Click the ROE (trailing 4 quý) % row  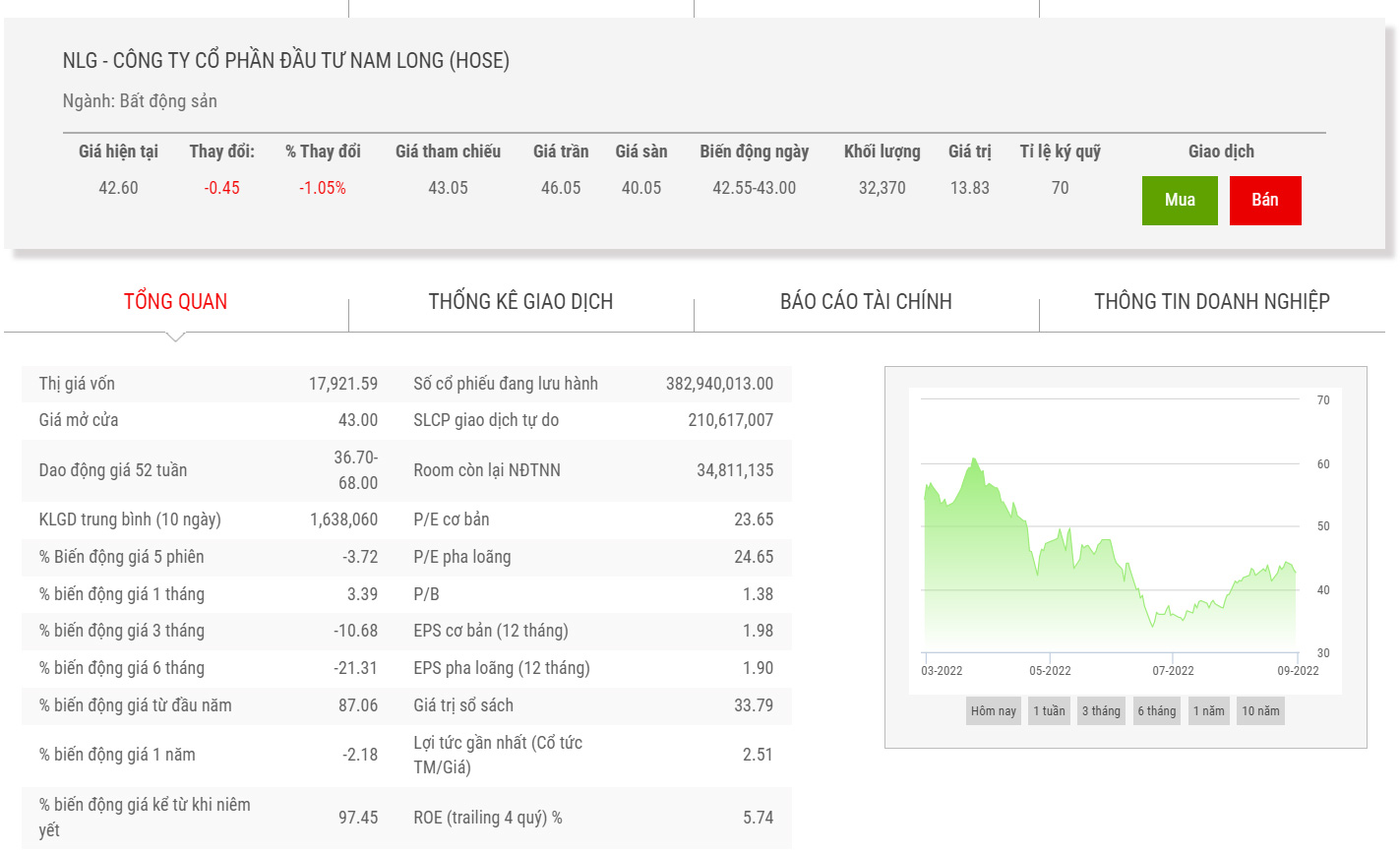(593, 818)
